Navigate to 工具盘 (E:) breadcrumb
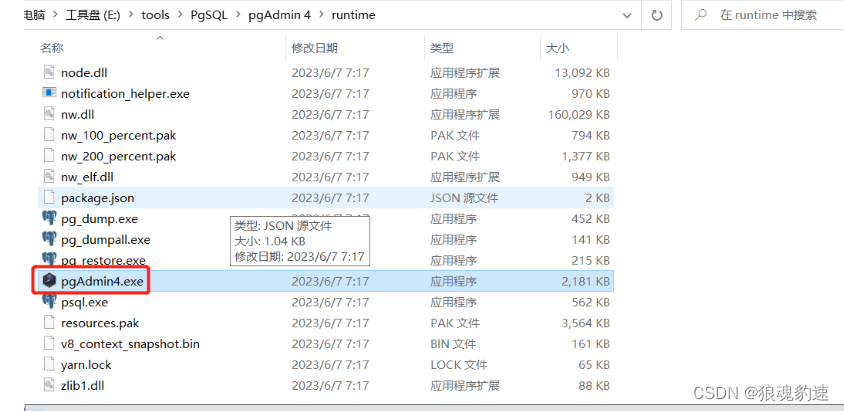The image size is (844, 411). [92, 15]
